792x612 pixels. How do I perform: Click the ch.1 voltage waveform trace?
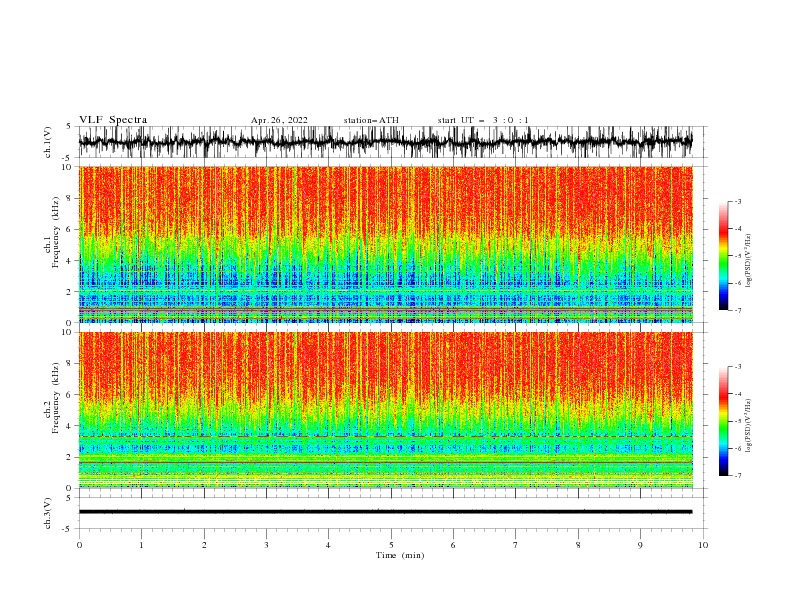tap(385, 142)
